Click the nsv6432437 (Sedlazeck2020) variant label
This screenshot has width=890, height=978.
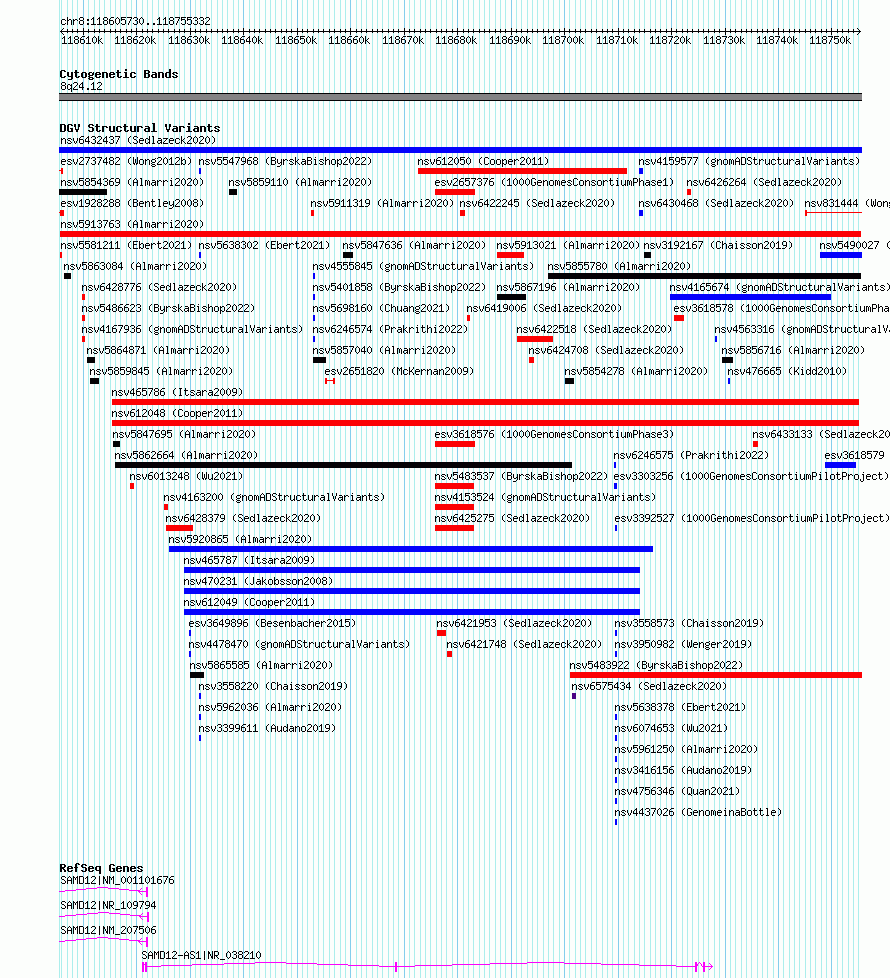point(138,140)
